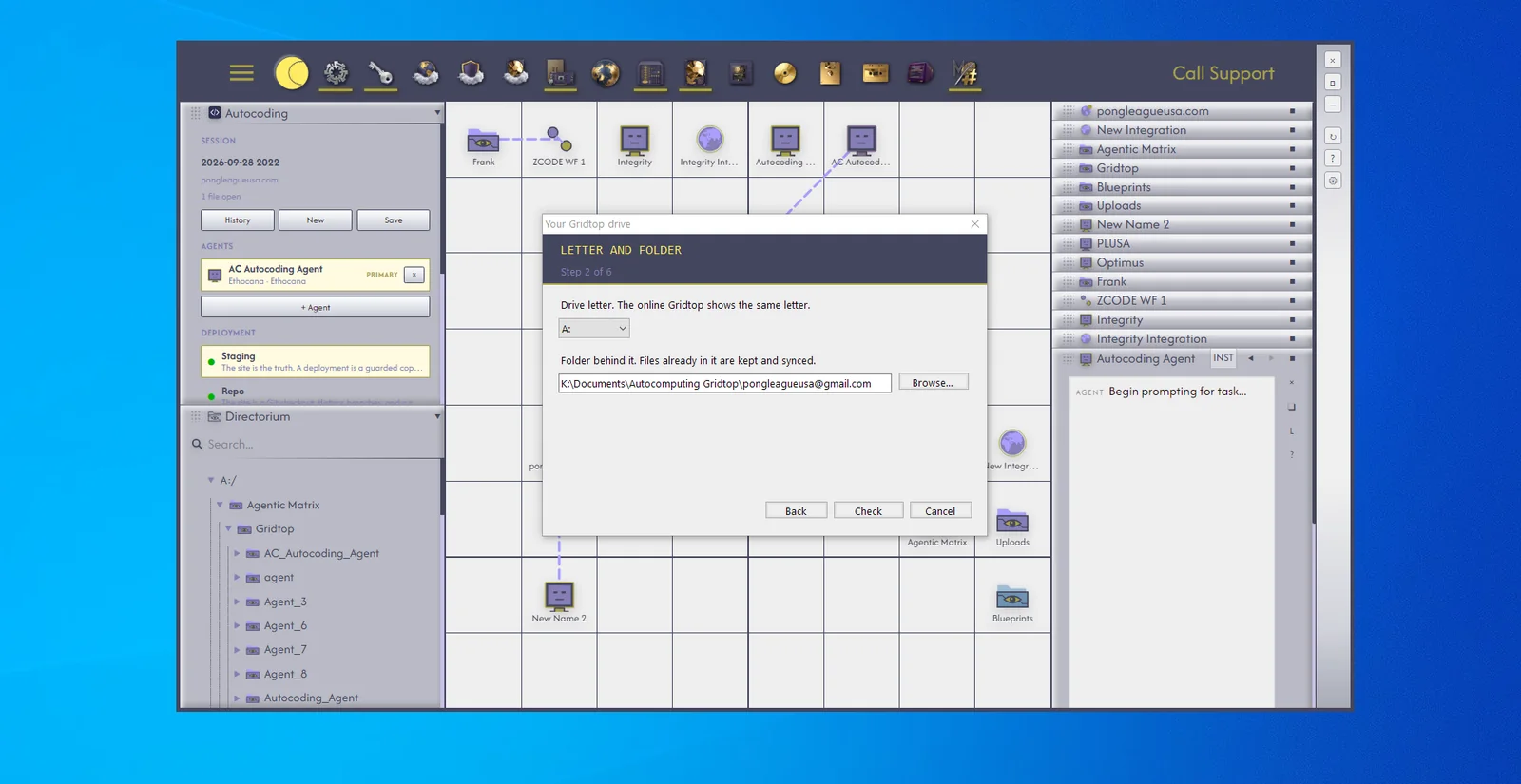This screenshot has height=784, width=1521.
Task: Open the hamburger menu in the toolbar
Action: click(241, 73)
